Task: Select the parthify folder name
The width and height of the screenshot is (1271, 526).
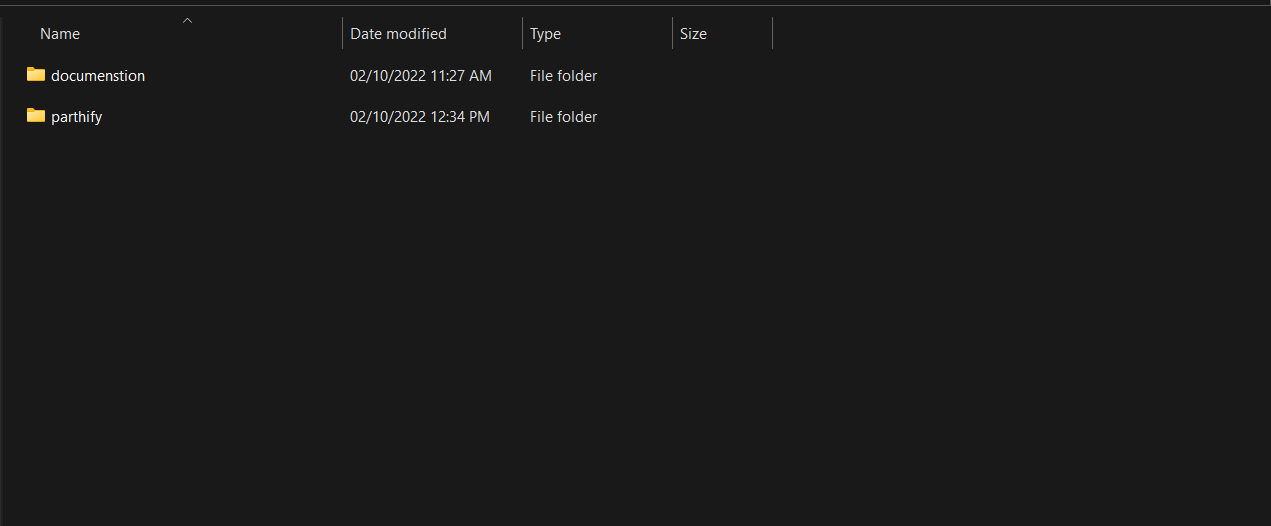Action: pyautogui.click(x=77, y=117)
